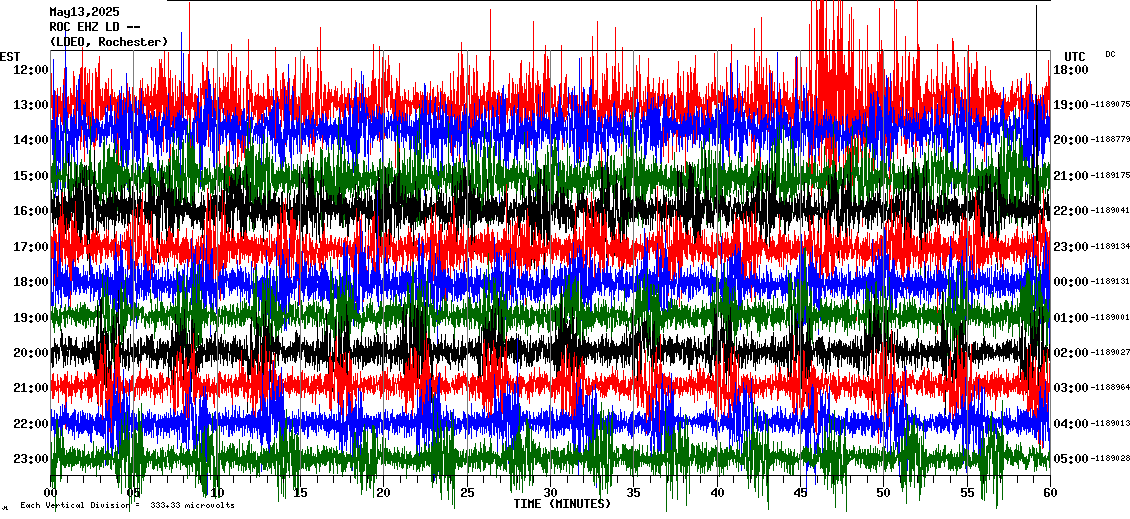
Task: Select the 16:00 EST row label
Action: pyautogui.click(x=31, y=211)
